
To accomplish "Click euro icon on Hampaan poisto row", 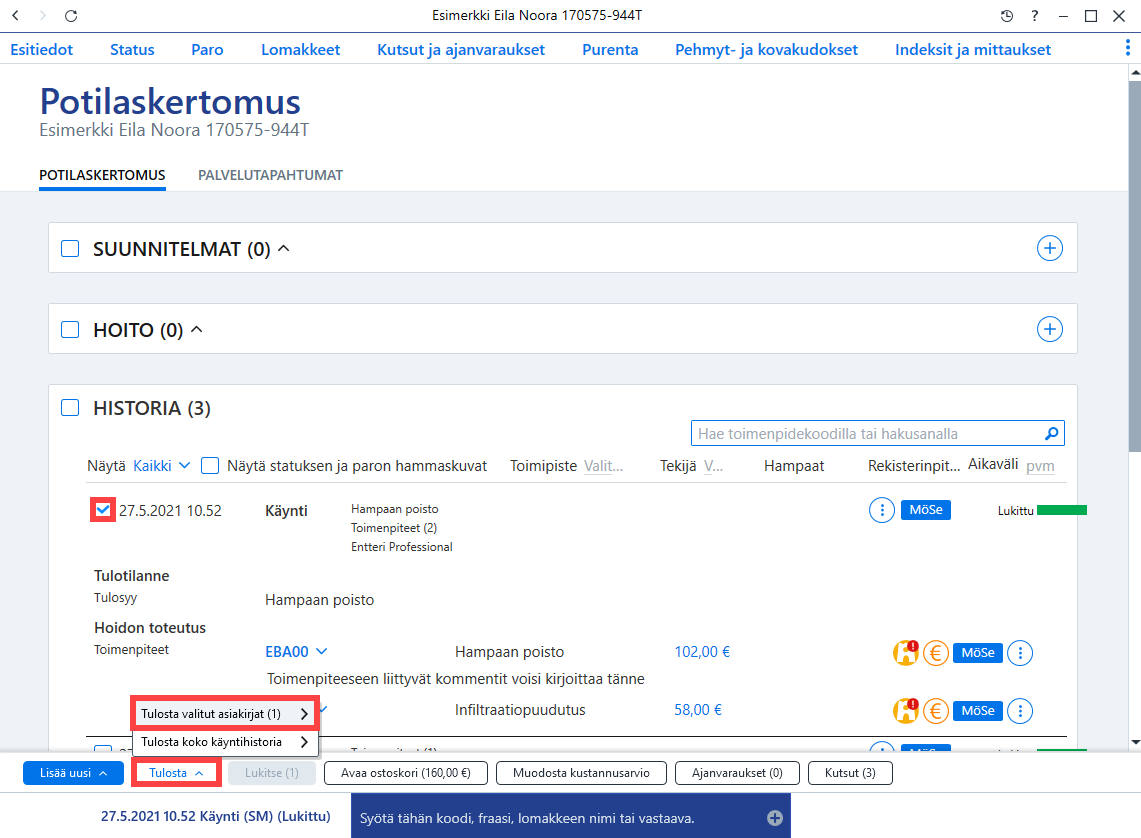I will click(x=936, y=653).
